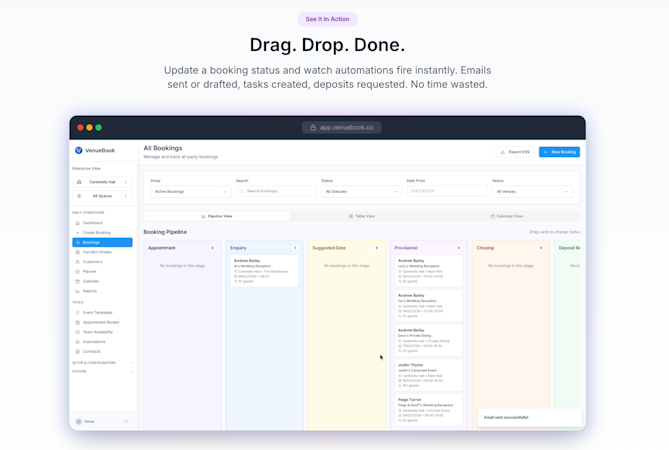Click the Customers people icon
The width and height of the screenshot is (669, 450).
(x=77, y=262)
